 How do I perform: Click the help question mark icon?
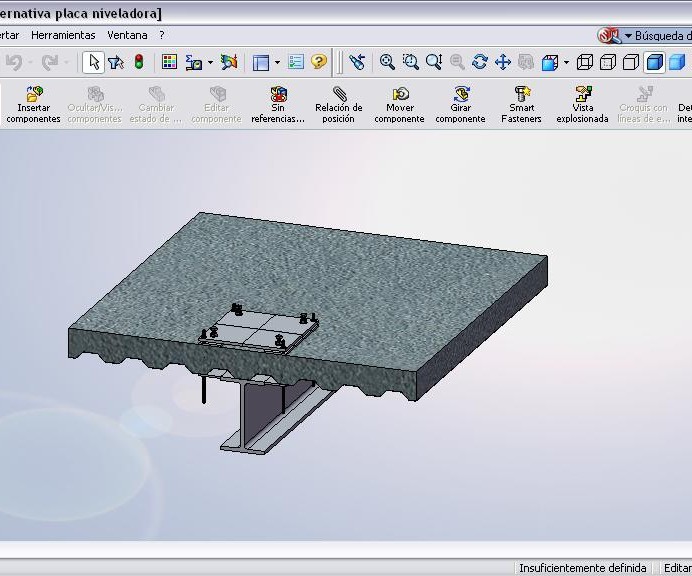(x=319, y=62)
